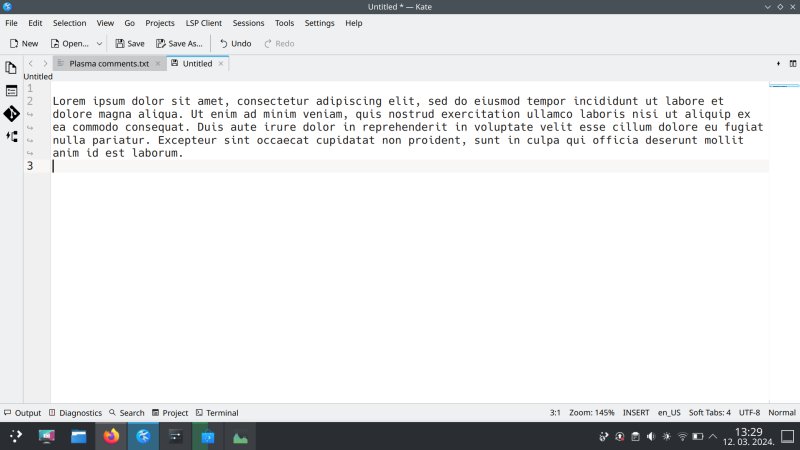Open the Zoom: 145% status control

point(592,413)
